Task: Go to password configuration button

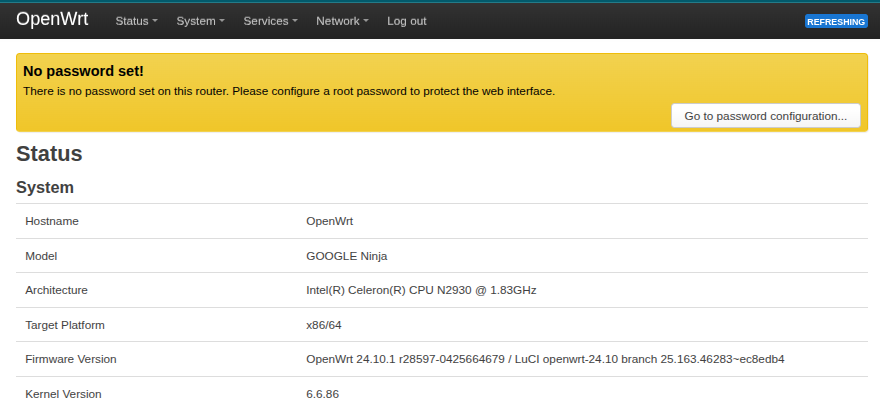Action: coord(766,116)
